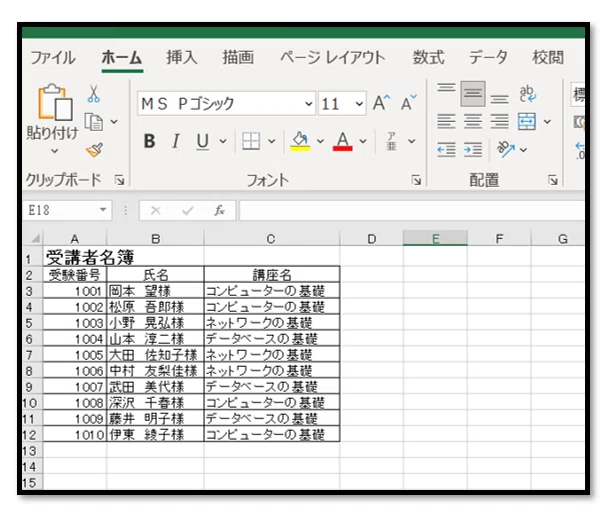614x522 pixels.
Task: Switch to the 数式 tab
Action: click(x=428, y=58)
